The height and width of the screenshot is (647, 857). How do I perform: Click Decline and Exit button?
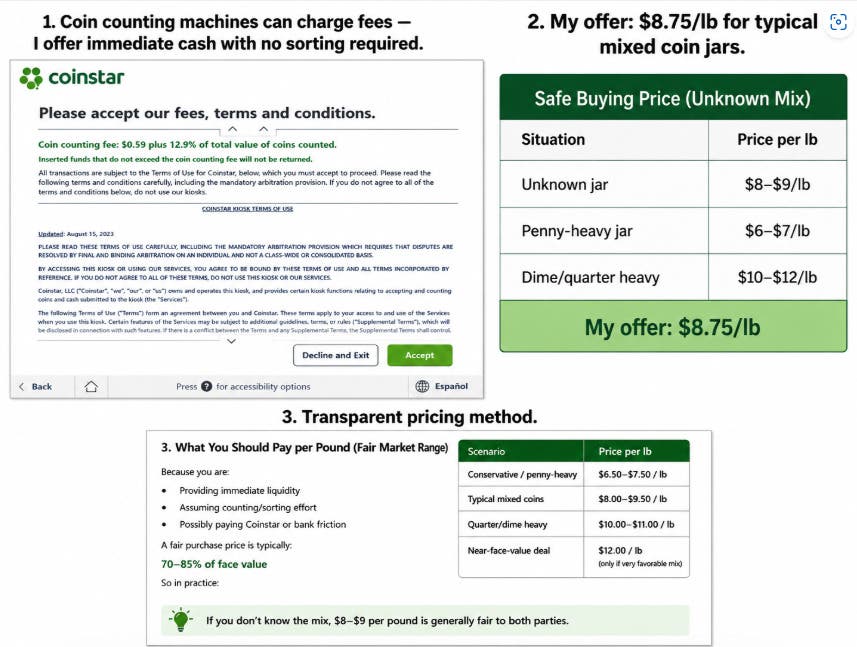point(336,355)
